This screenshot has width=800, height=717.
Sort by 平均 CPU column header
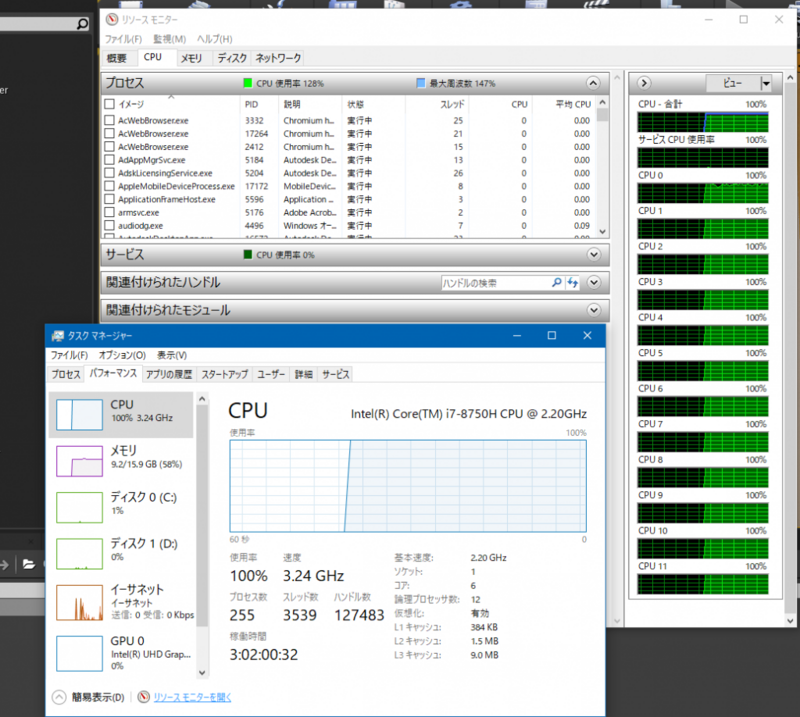click(563, 104)
